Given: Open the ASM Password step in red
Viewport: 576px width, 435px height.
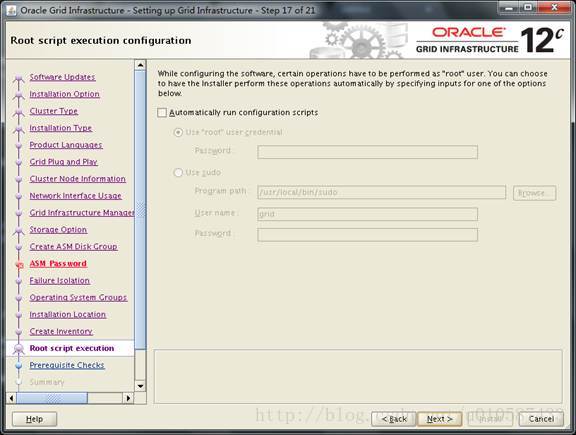Looking at the screenshot, I should click(58, 263).
